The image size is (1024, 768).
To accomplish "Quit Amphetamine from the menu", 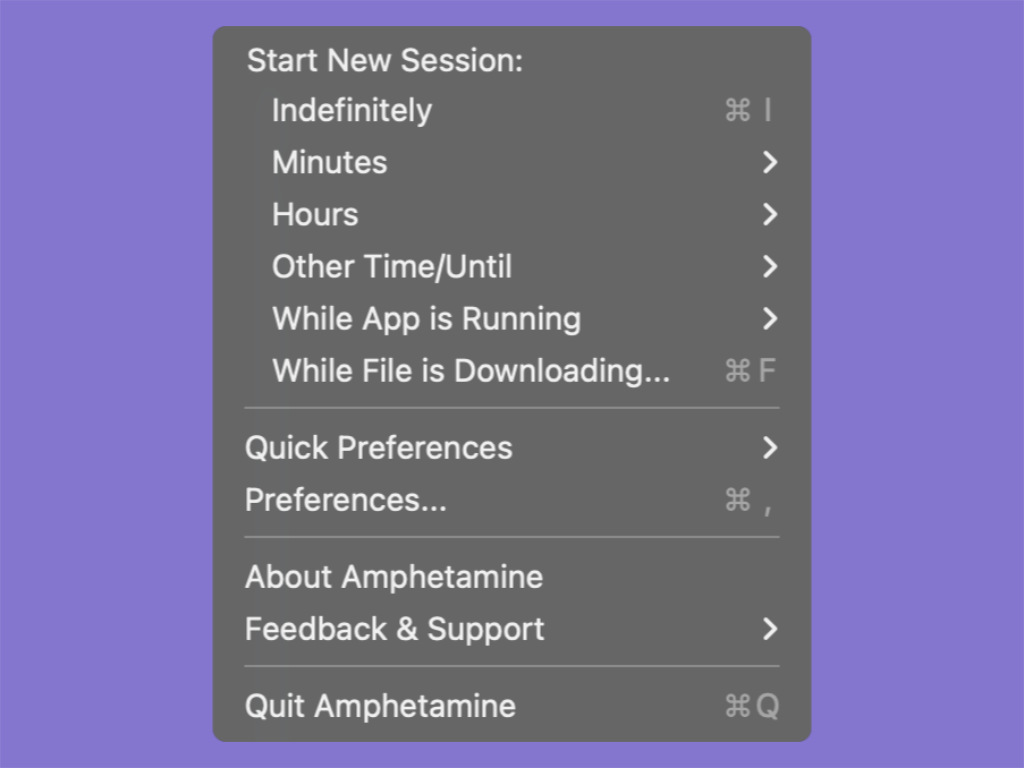I will [x=380, y=706].
